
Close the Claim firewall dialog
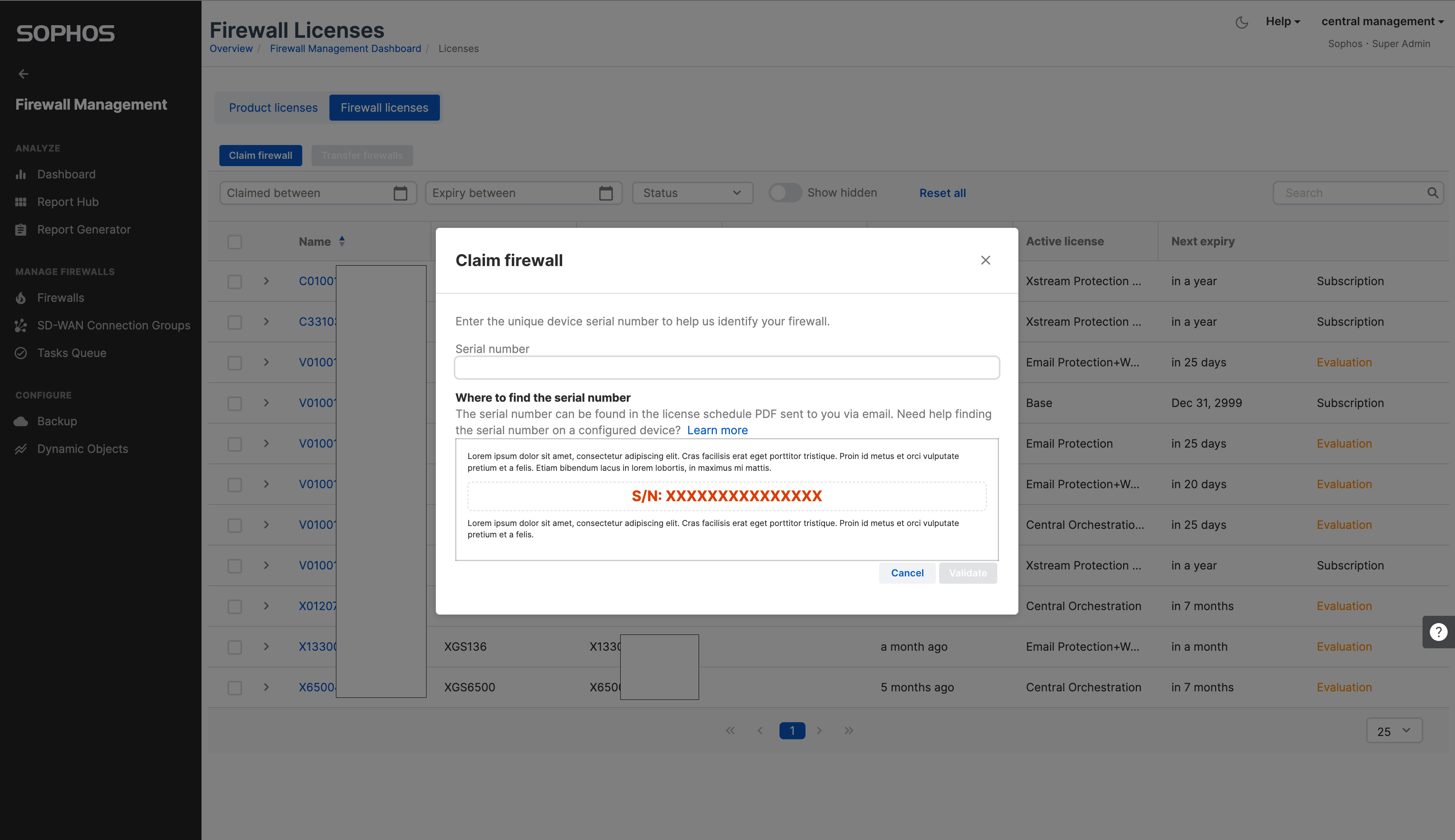tap(985, 260)
